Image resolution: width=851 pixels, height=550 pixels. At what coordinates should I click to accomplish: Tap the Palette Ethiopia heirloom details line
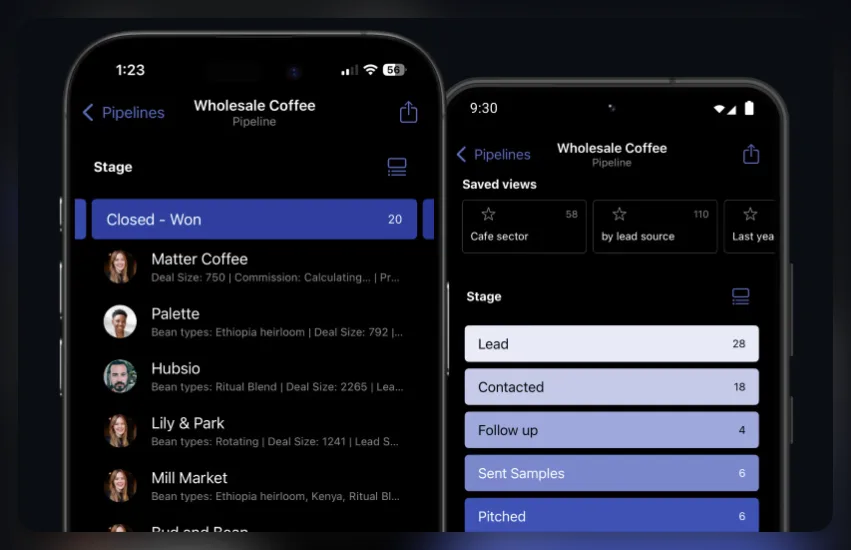(x=277, y=332)
